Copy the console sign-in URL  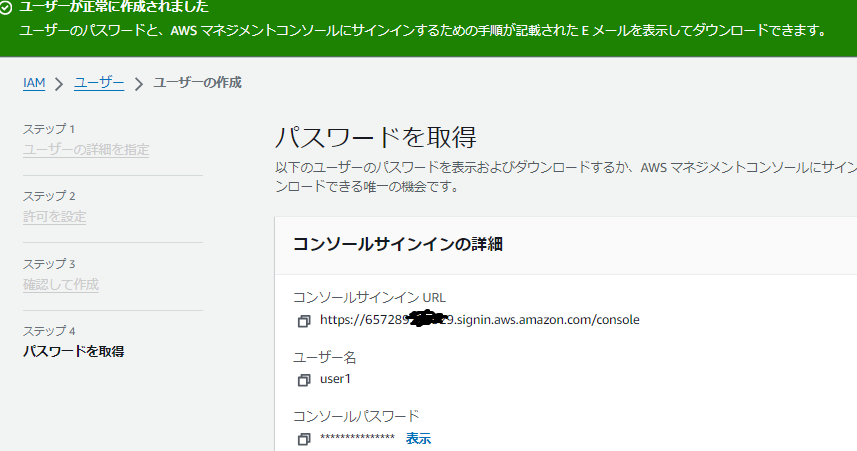[304, 321]
